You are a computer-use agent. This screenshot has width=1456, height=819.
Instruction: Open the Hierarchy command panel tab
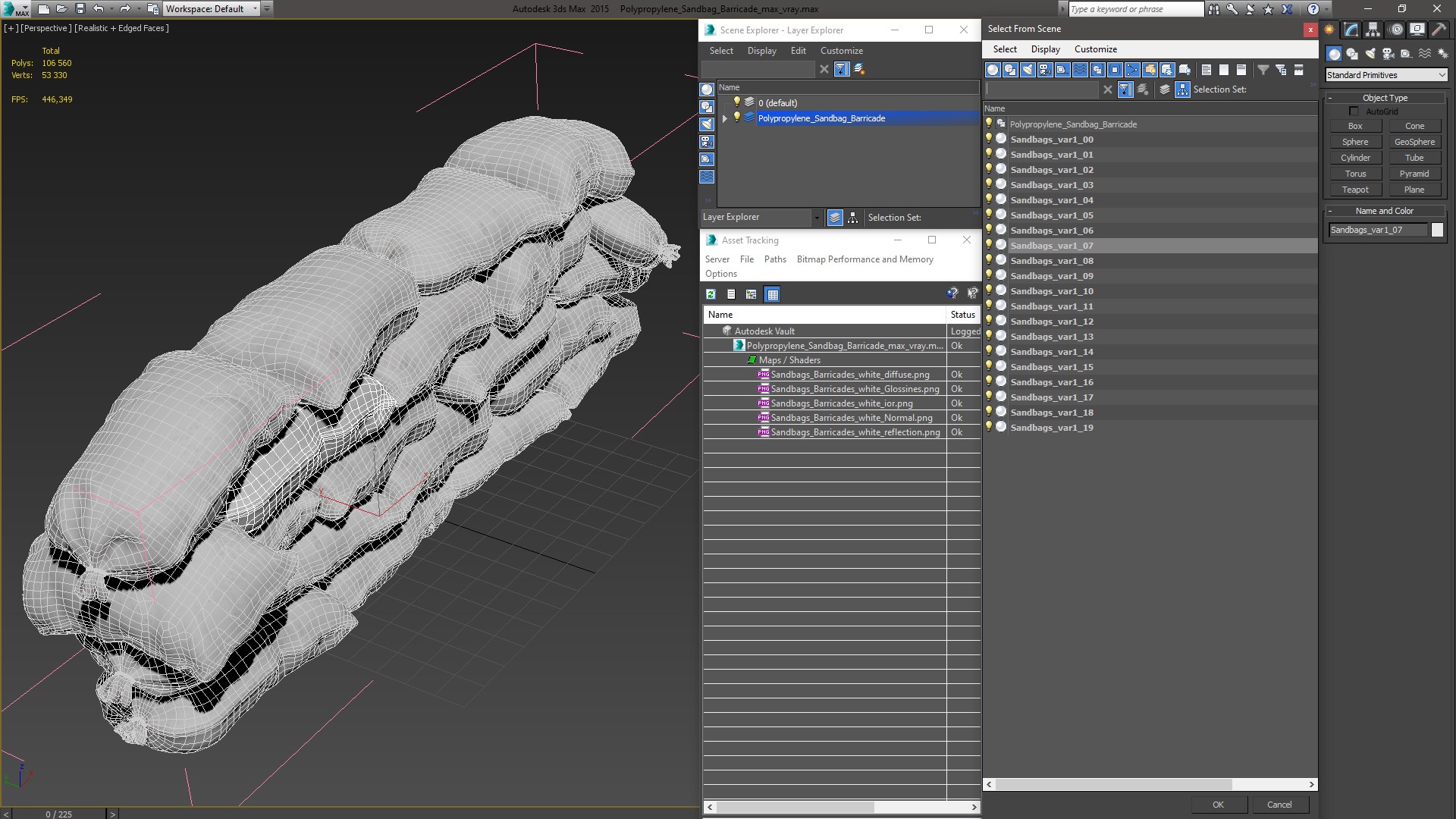click(1373, 30)
